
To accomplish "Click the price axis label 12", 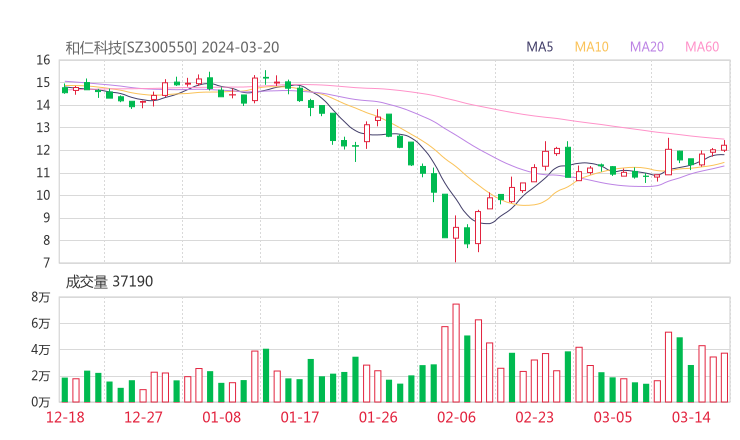I will [43, 151].
